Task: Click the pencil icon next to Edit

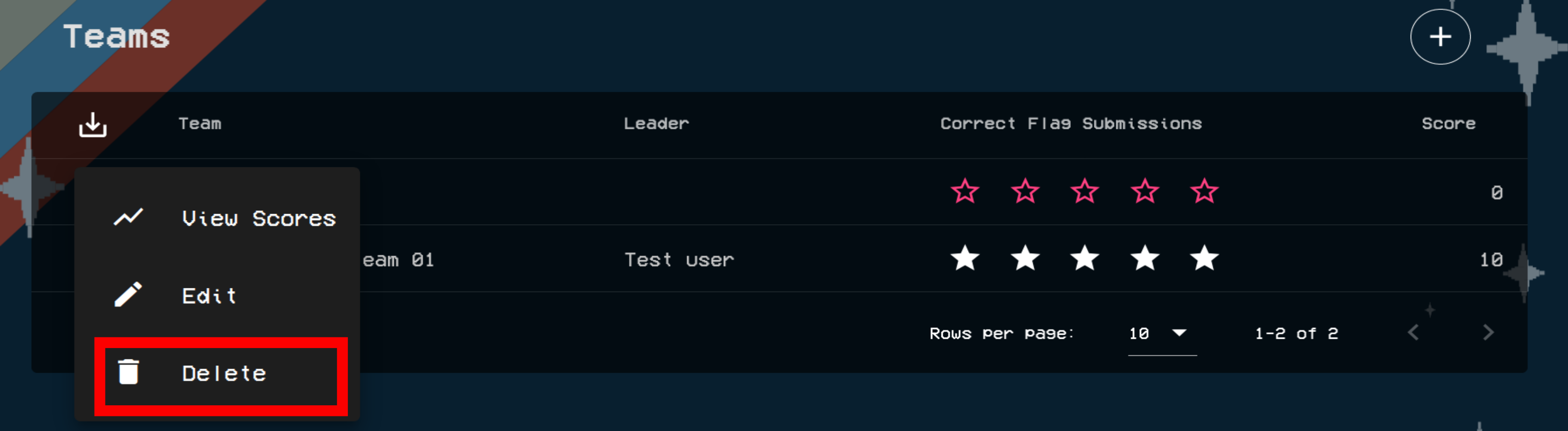Action: (129, 295)
